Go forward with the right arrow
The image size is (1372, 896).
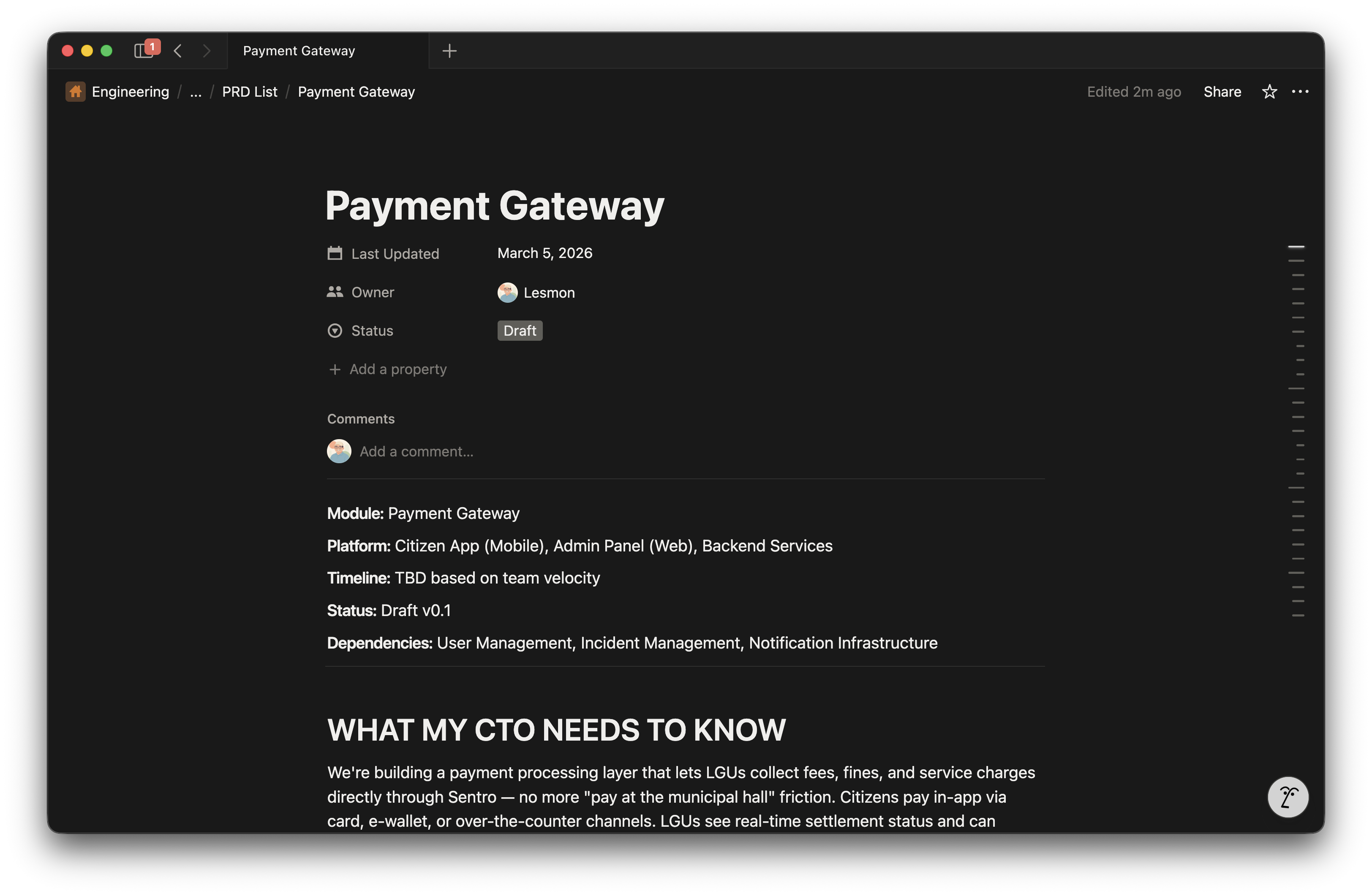pyautogui.click(x=207, y=51)
